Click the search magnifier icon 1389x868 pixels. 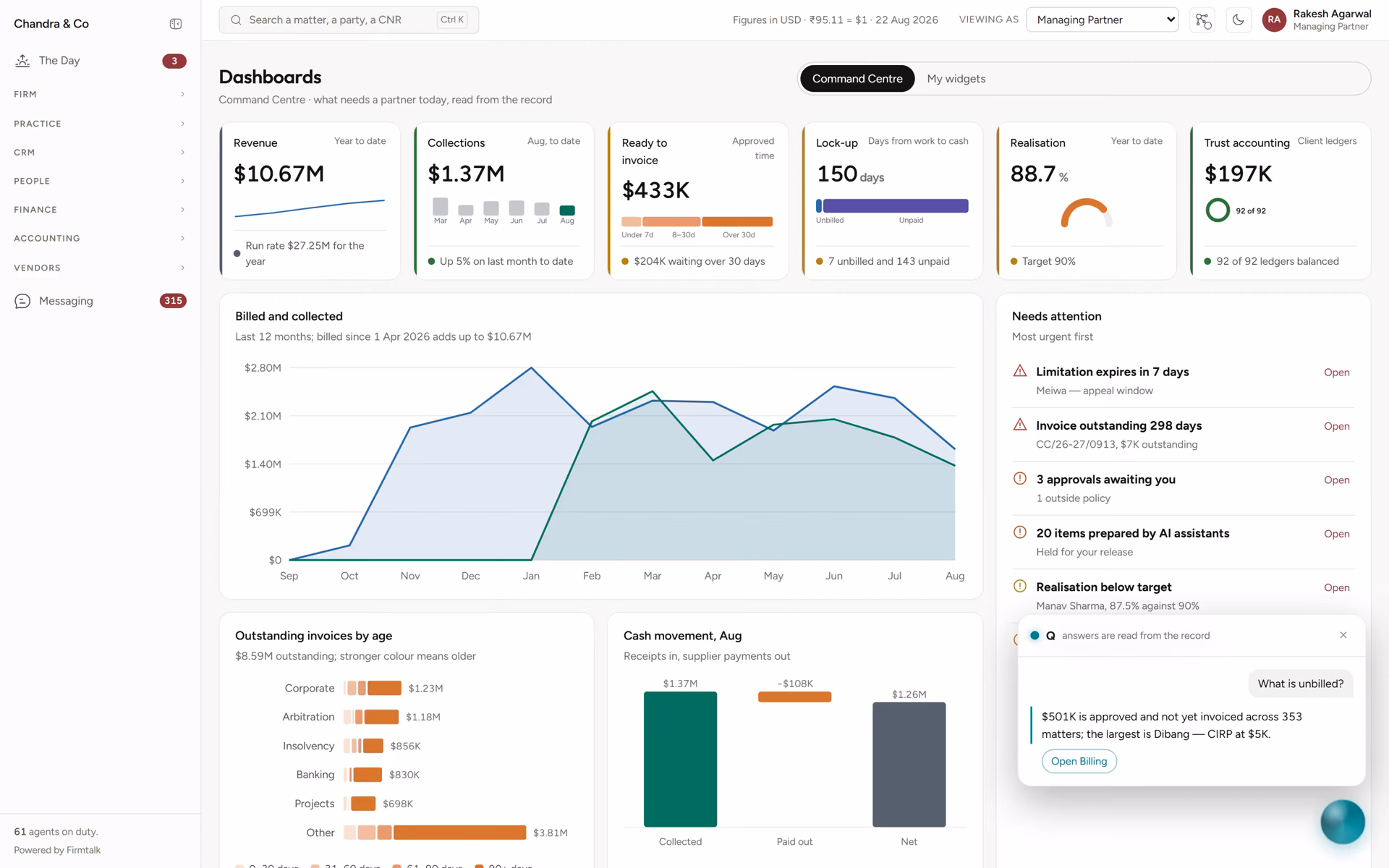[x=236, y=20]
